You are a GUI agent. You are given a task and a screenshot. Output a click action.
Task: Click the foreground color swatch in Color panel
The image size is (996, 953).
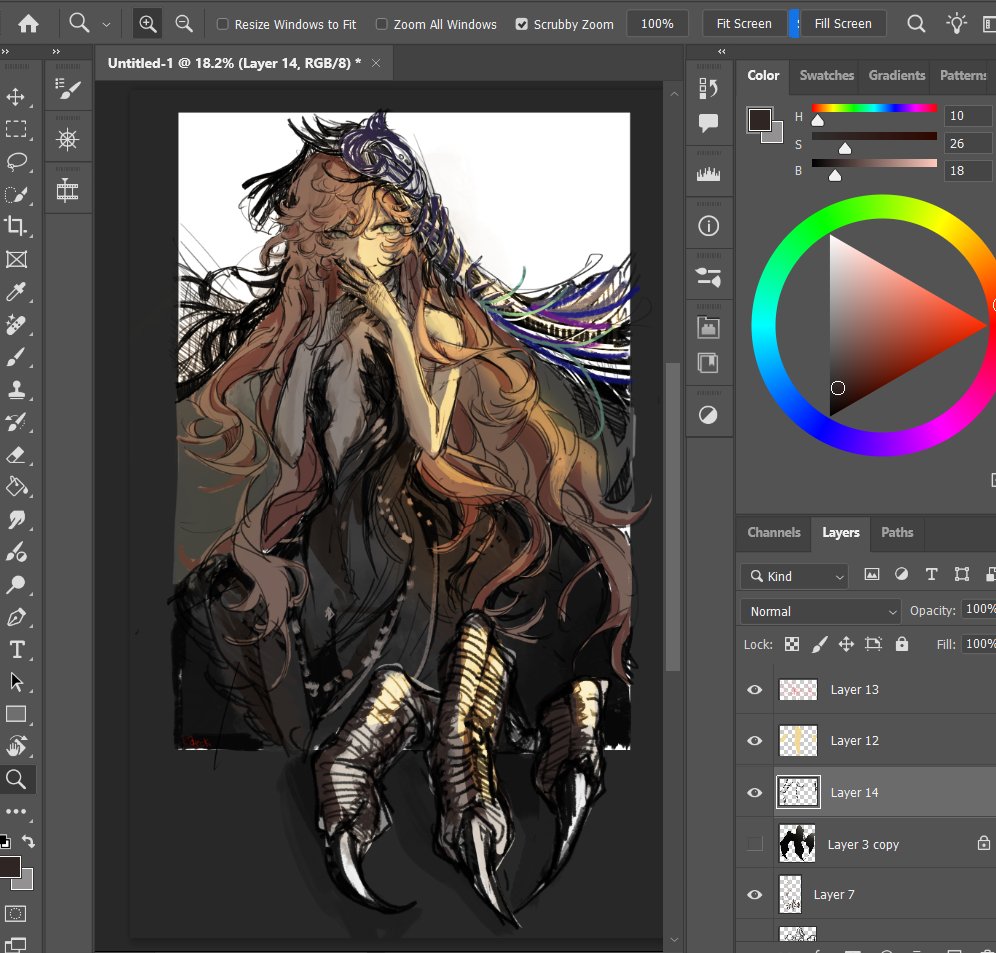tap(759, 119)
